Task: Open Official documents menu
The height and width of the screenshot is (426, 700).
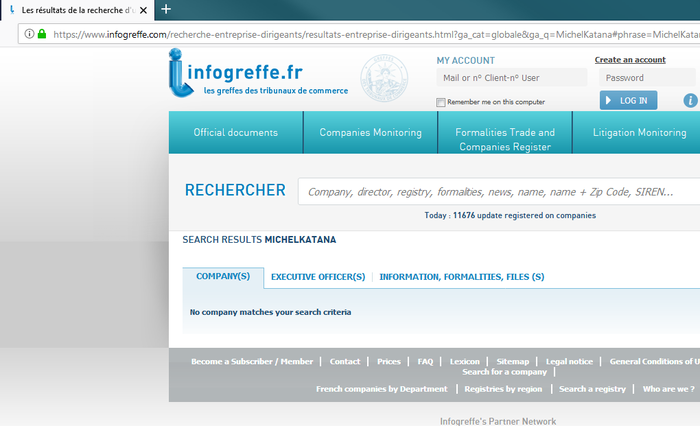Action: tap(236, 132)
